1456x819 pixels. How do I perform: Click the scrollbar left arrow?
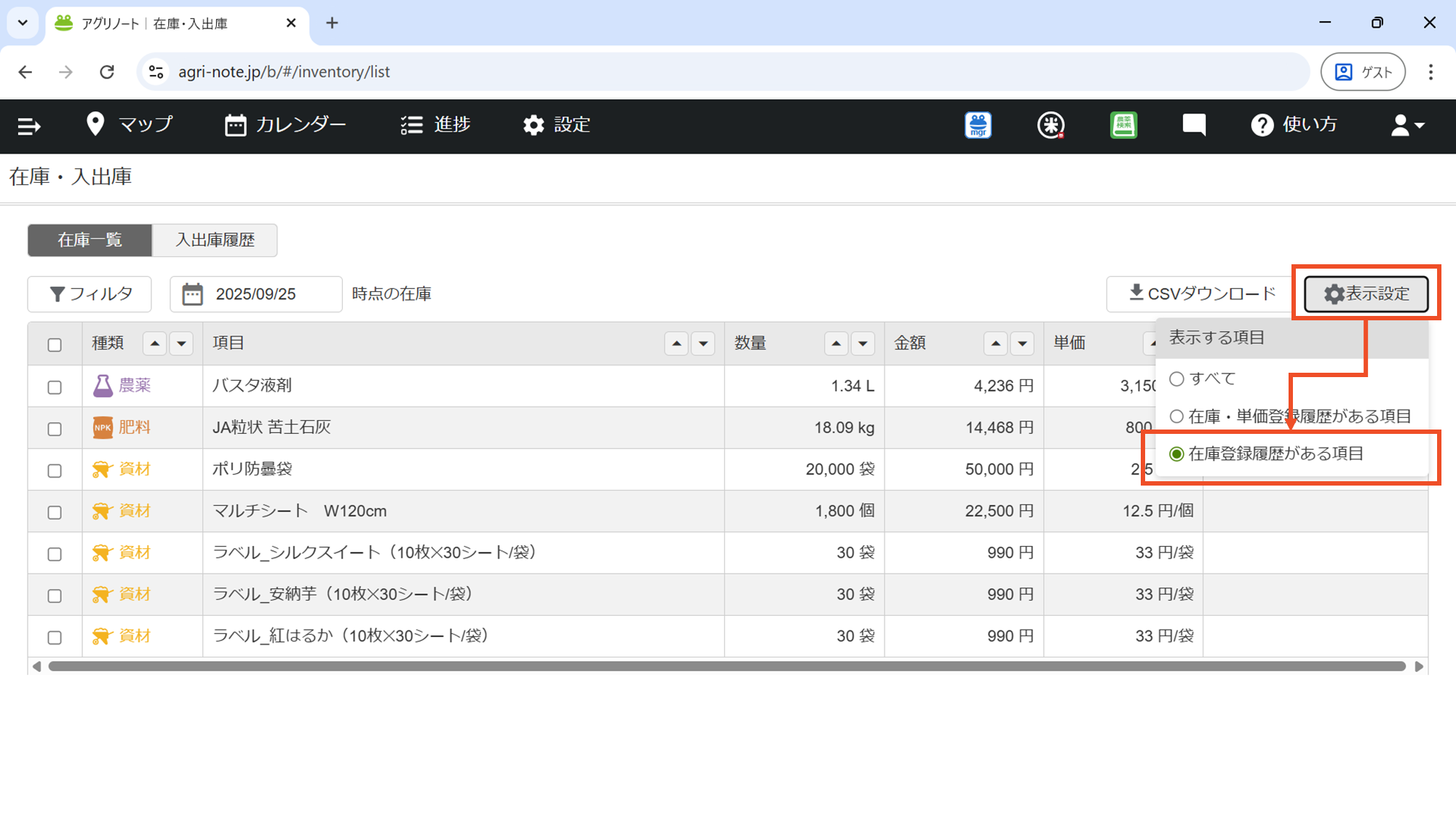[x=36, y=666]
